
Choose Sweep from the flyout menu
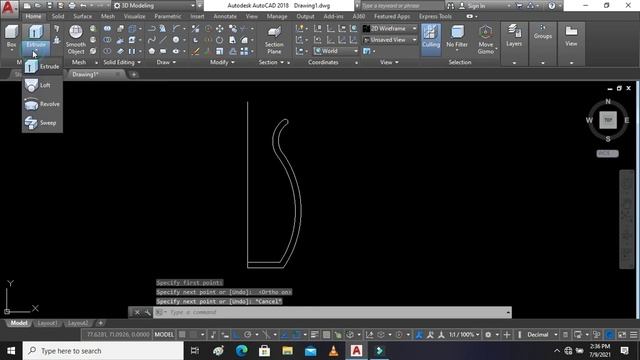pyautogui.click(x=42, y=122)
